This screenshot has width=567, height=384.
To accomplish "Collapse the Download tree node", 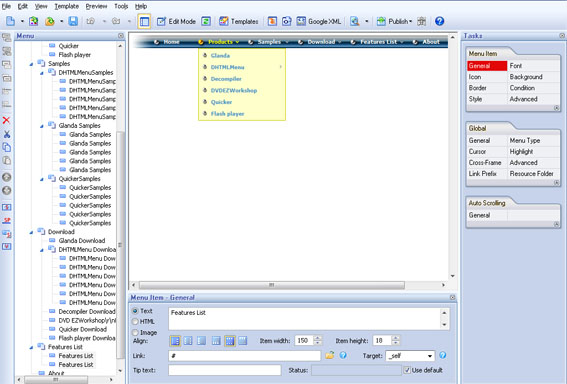I will [31, 232].
